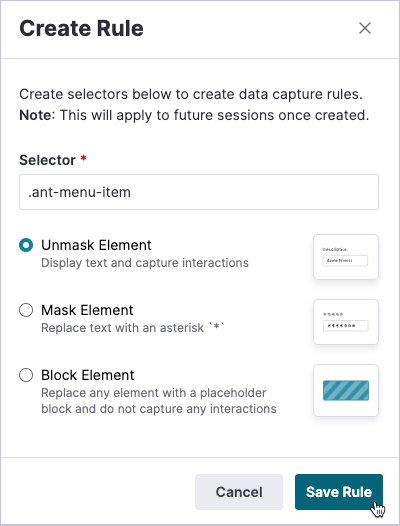This screenshot has height=526, width=400.
Task: Click the "Mask Element" label text
Action: [87, 310]
